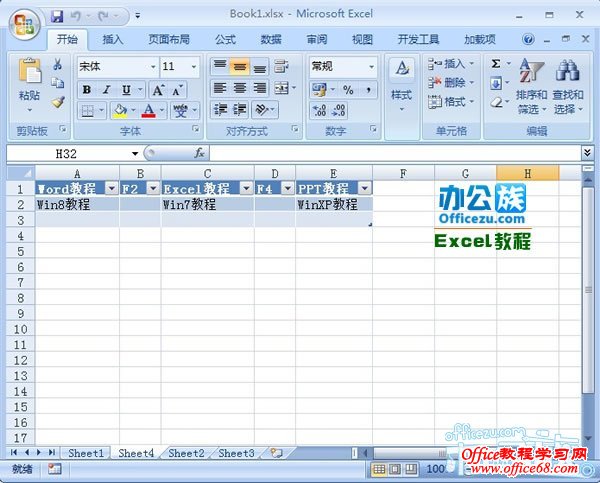The image size is (600, 483).
Task: Paste clipboard contents using the 粘贴 icon
Action: (x=29, y=70)
